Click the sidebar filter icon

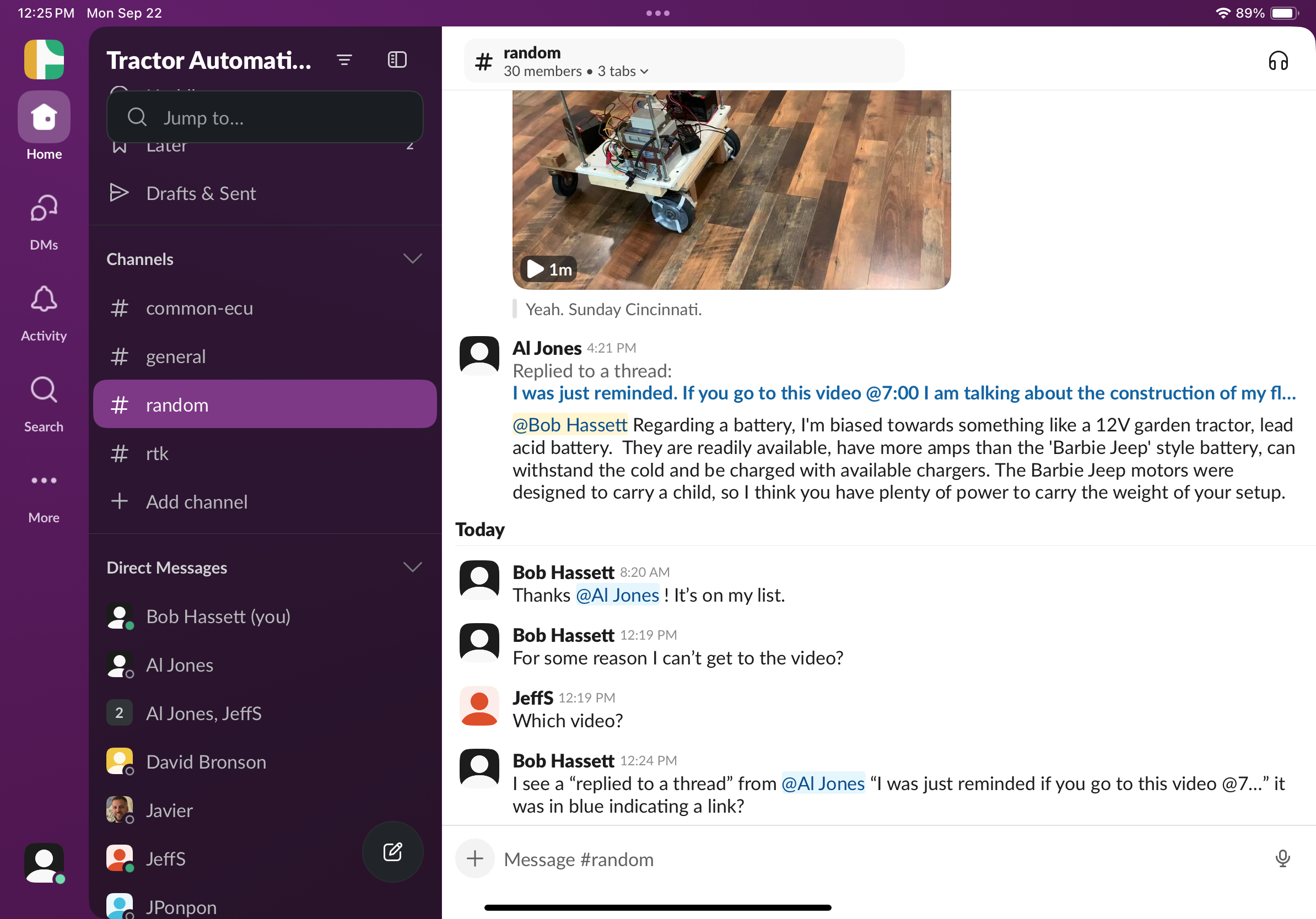tap(344, 60)
